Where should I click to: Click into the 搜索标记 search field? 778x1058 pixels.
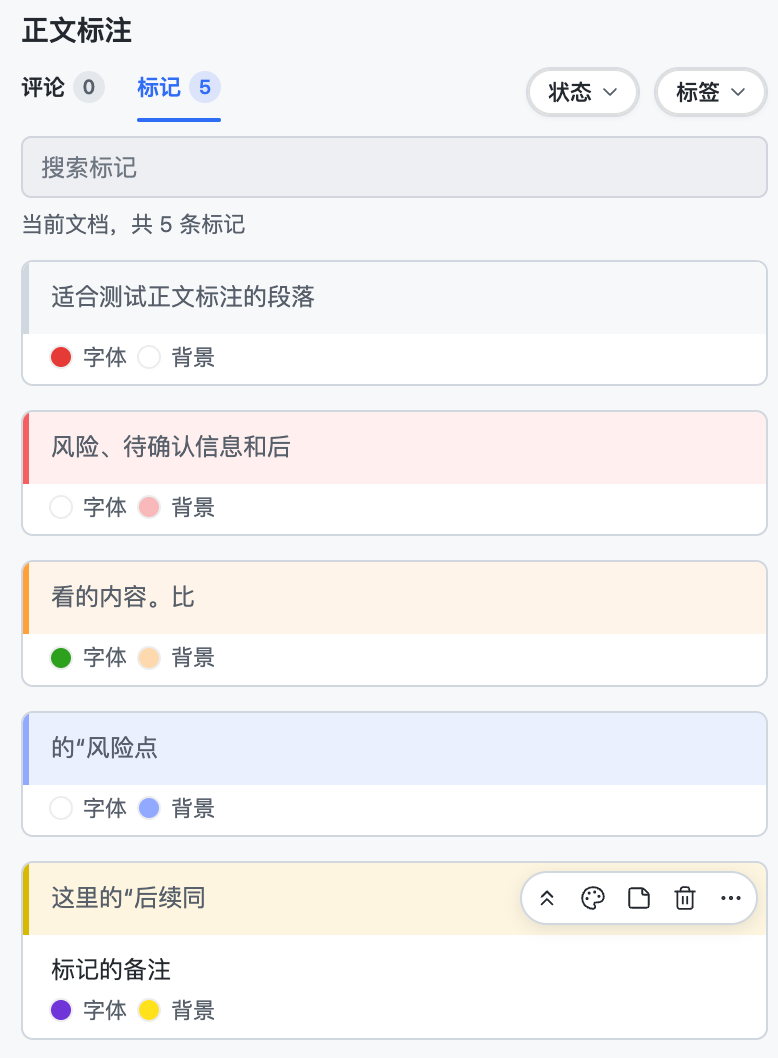(395, 167)
